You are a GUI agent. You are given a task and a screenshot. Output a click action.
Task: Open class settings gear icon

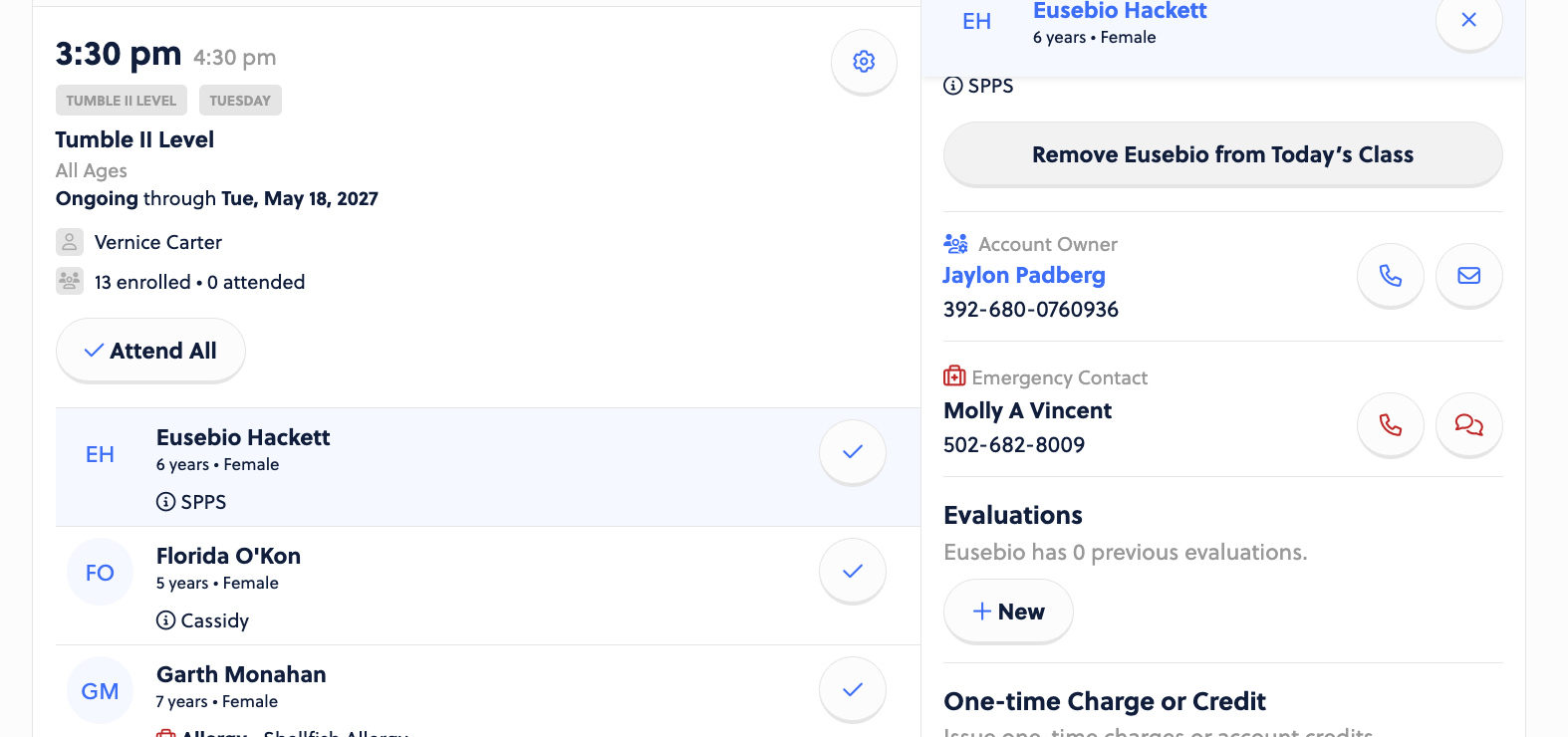(x=864, y=62)
